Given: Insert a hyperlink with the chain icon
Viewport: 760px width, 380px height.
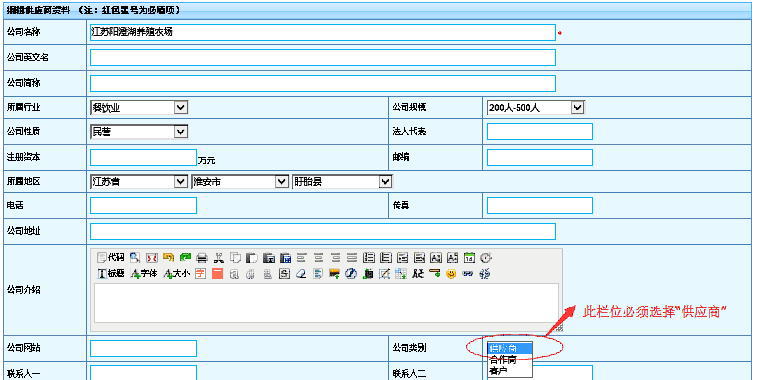Looking at the screenshot, I should tap(468, 274).
